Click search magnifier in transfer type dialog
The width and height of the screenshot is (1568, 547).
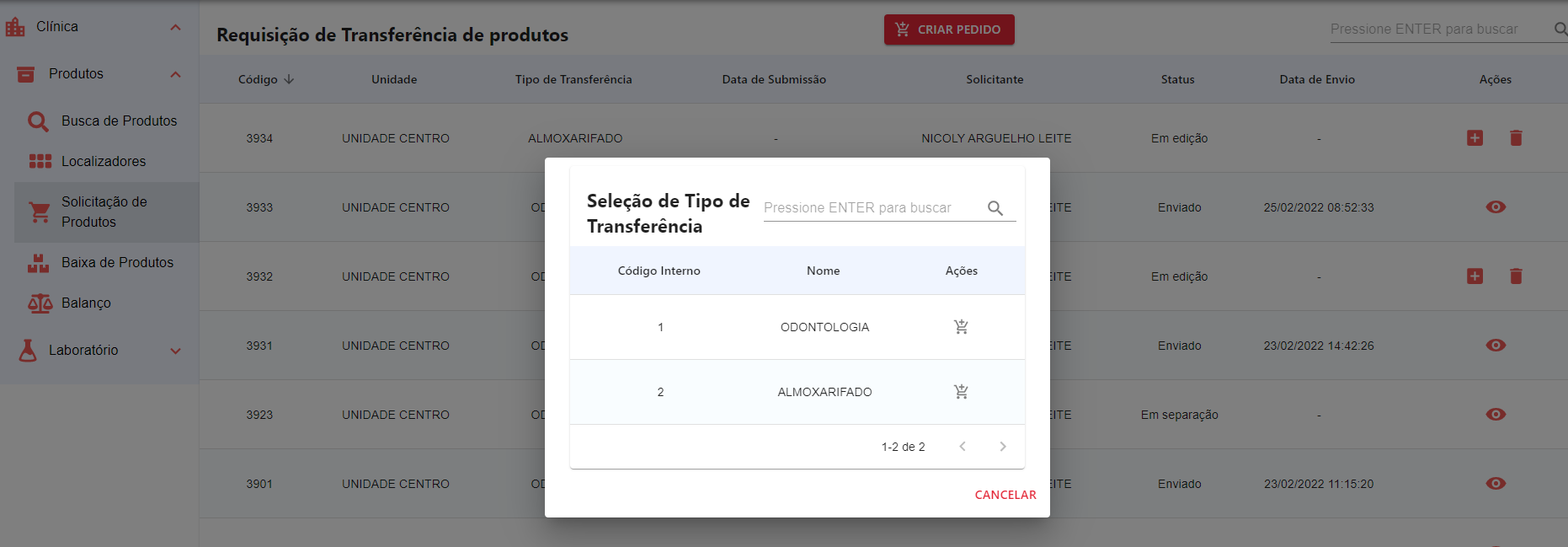click(995, 208)
